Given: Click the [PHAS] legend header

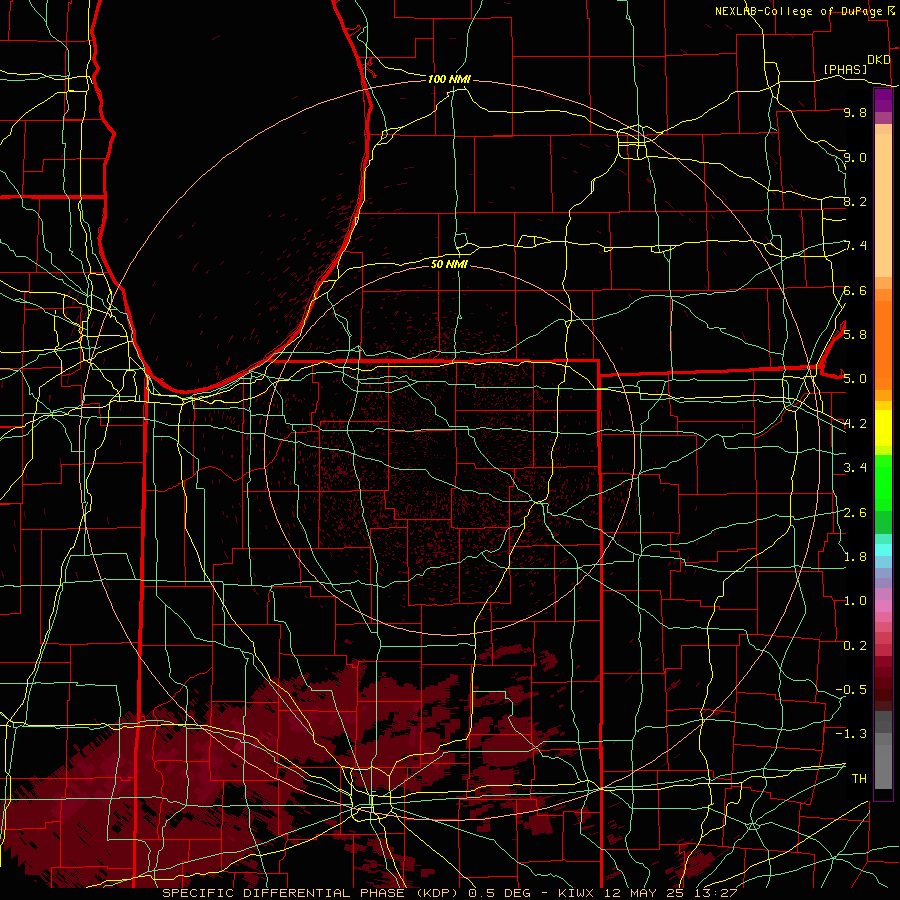Looking at the screenshot, I should pyautogui.click(x=845, y=69).
